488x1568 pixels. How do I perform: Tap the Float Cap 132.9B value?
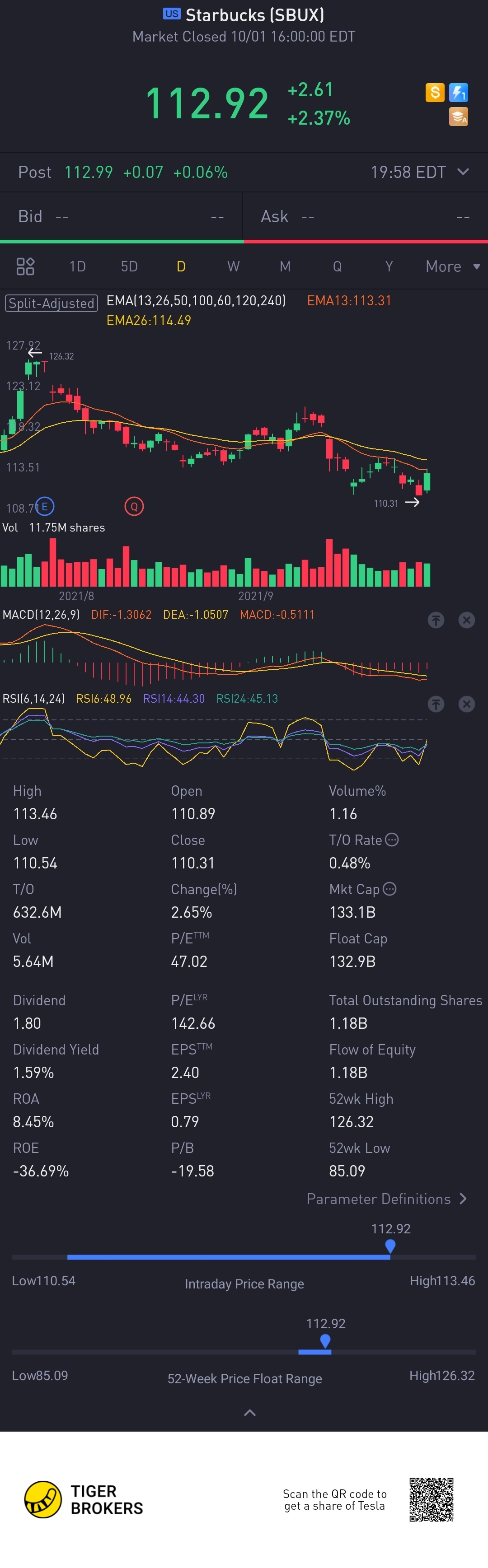pos(352,962)
